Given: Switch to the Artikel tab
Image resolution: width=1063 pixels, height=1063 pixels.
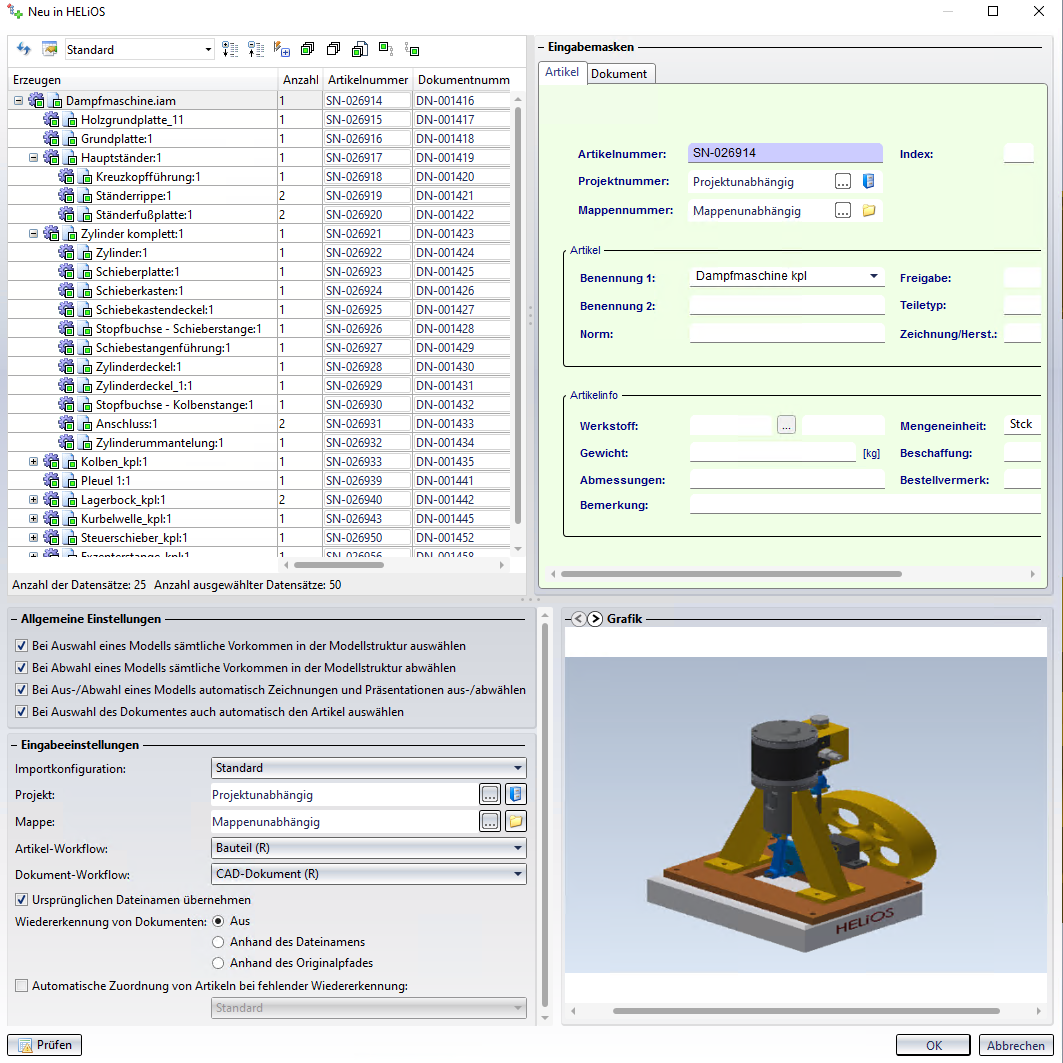Looking at the screenshot, I should 562,73.
